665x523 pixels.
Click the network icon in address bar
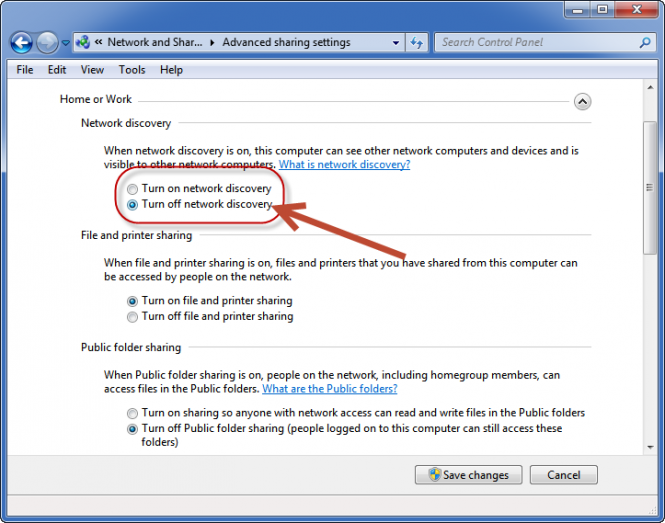[x=84, y=43]
